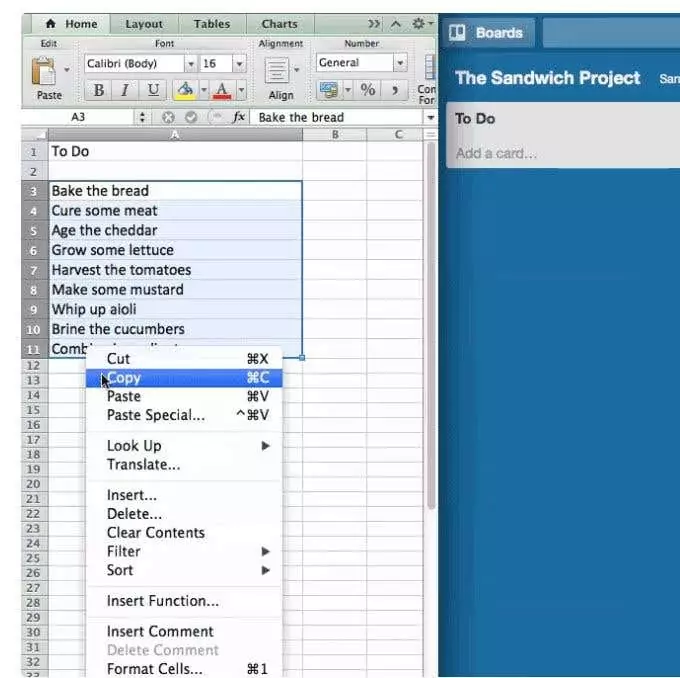Select column B header
This screenshot has width=680, height=678.
click(x=335, y=135)
